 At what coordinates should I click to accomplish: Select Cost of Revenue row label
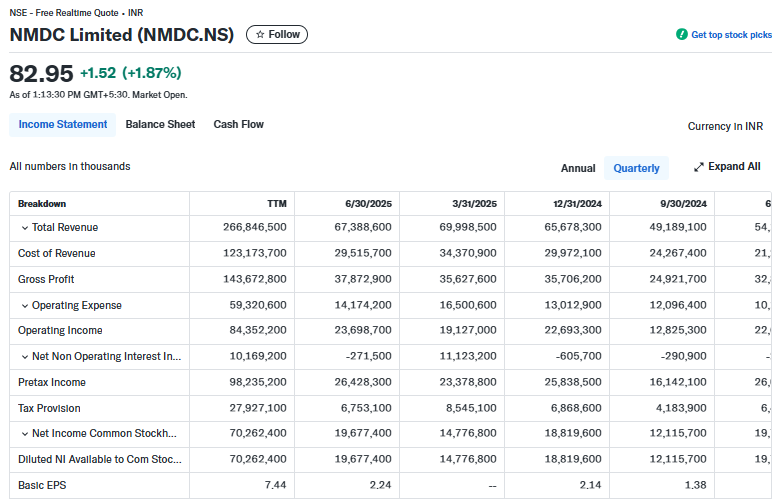(57, 253)
